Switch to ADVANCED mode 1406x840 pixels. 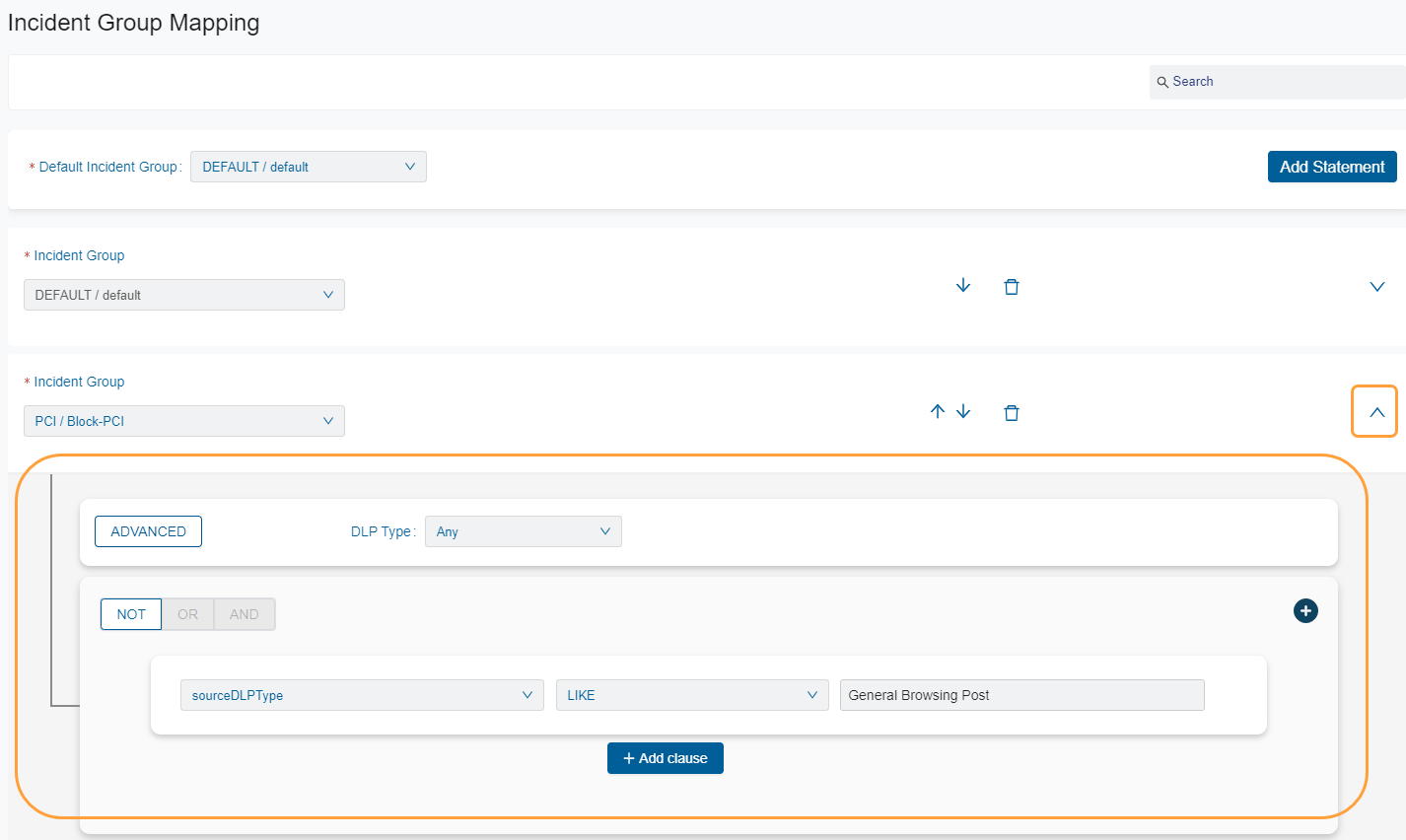pos(148,531)
